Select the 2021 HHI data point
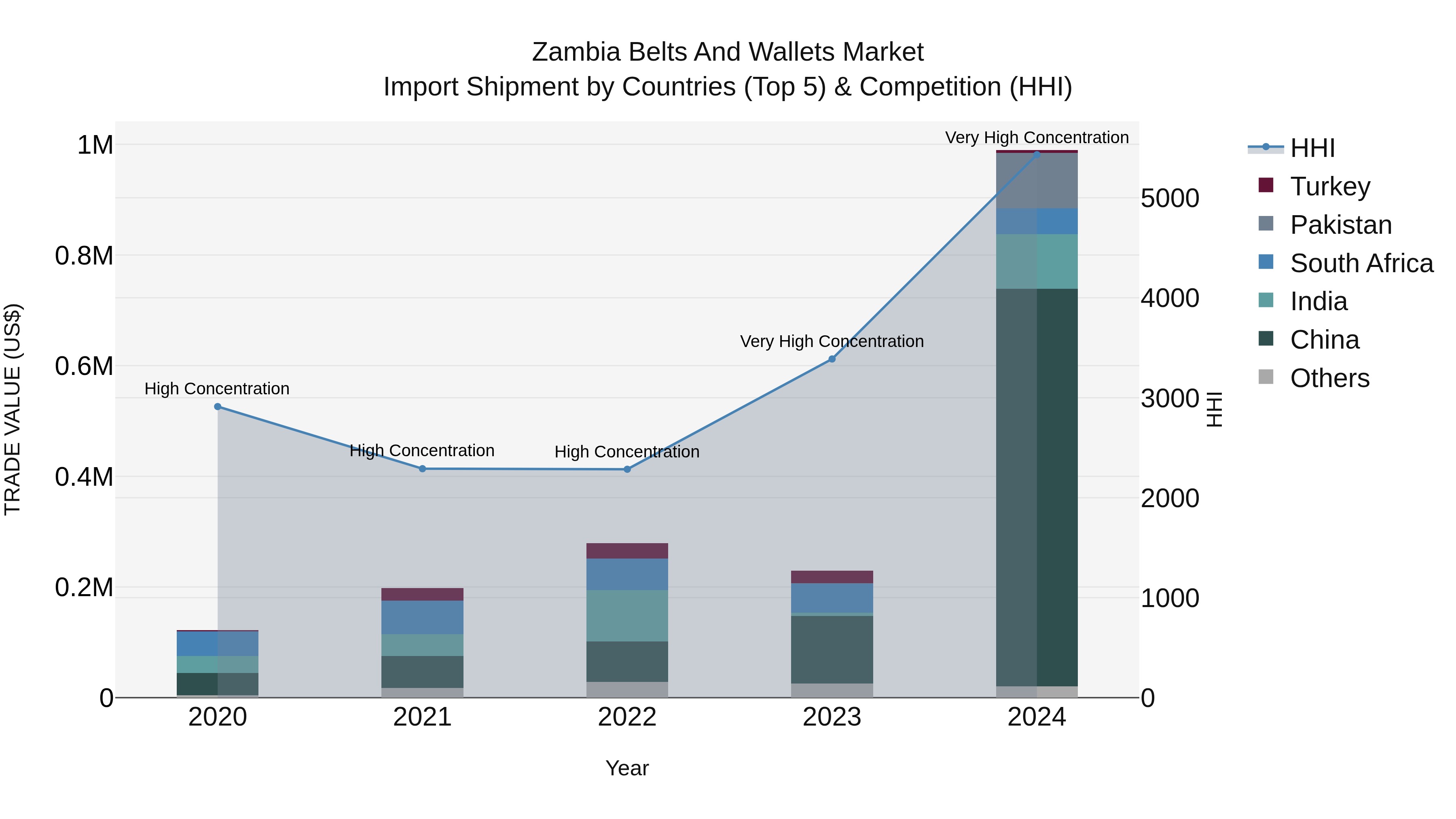This screenshot has height=819, width=1456. 422,469
